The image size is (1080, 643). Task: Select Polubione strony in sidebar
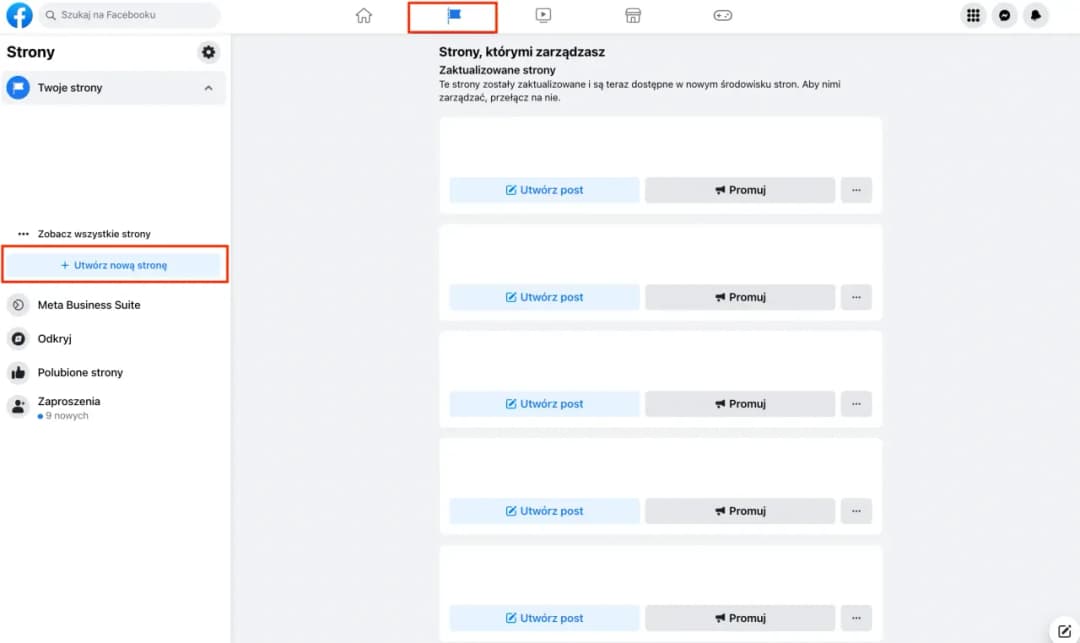80,373
